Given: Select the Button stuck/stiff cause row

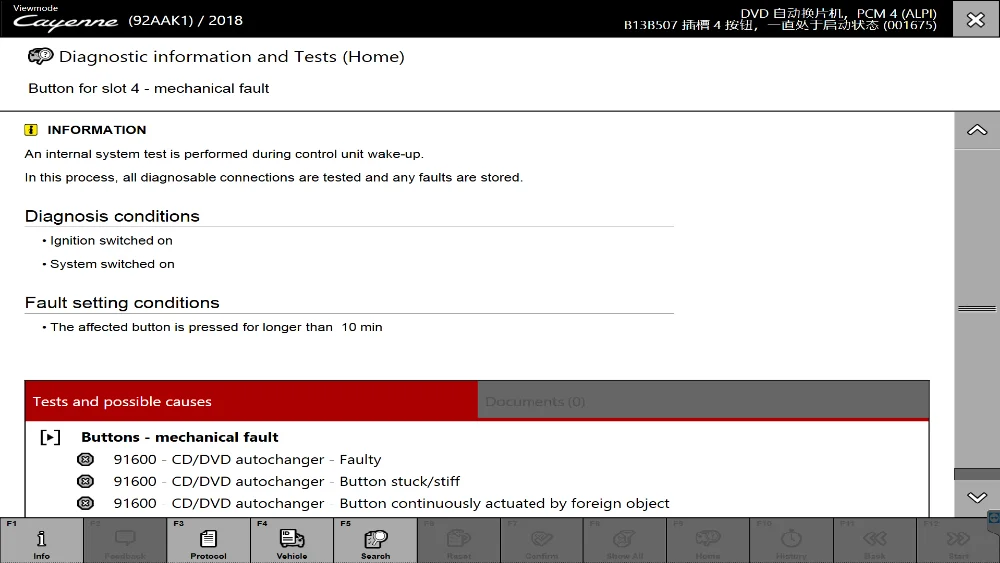Looking at the screenshot, I should 286,481.
